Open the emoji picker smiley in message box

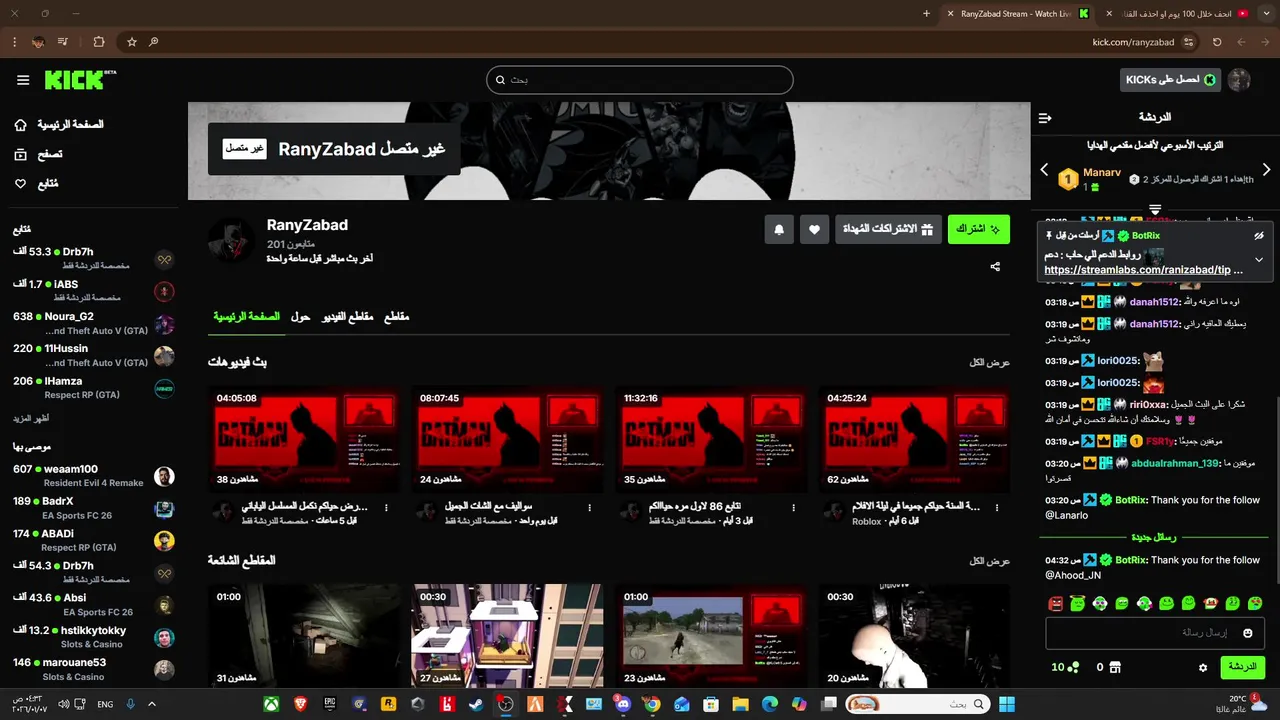(1247, 633)
